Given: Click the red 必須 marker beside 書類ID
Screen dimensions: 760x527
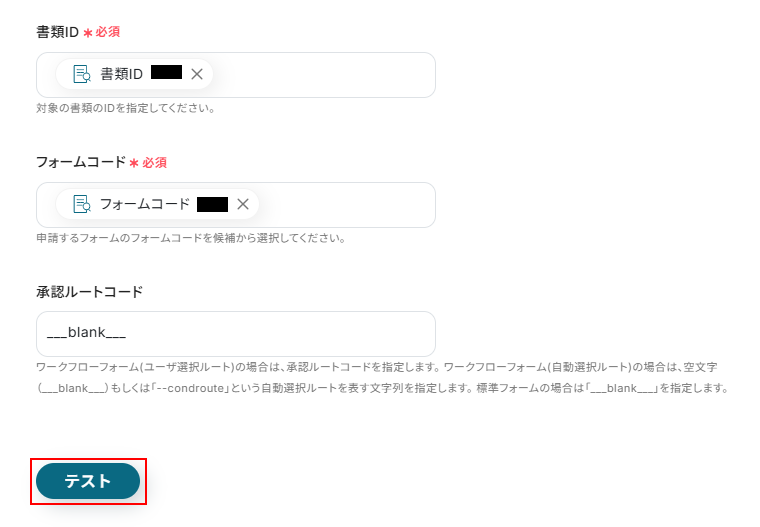Looking at the screenshot, I should pyautogui.click(x=107, y=32).
